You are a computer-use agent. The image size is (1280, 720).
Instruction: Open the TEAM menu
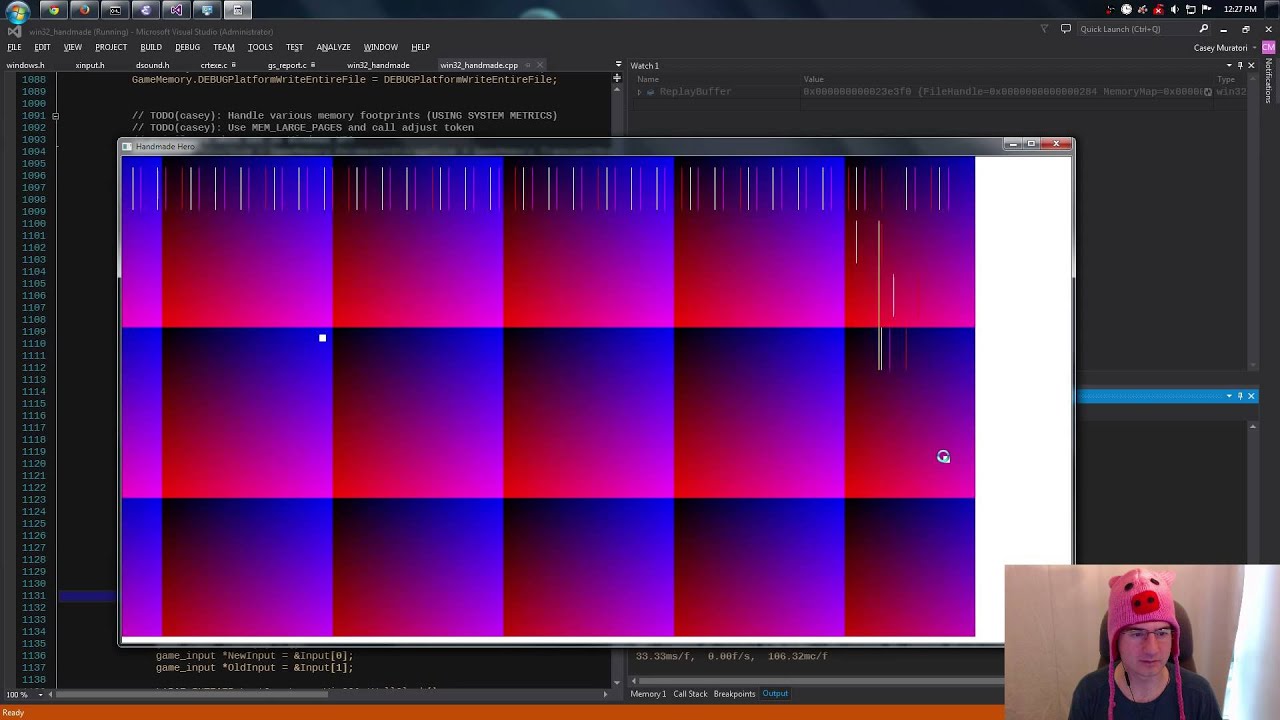[224, 47]
